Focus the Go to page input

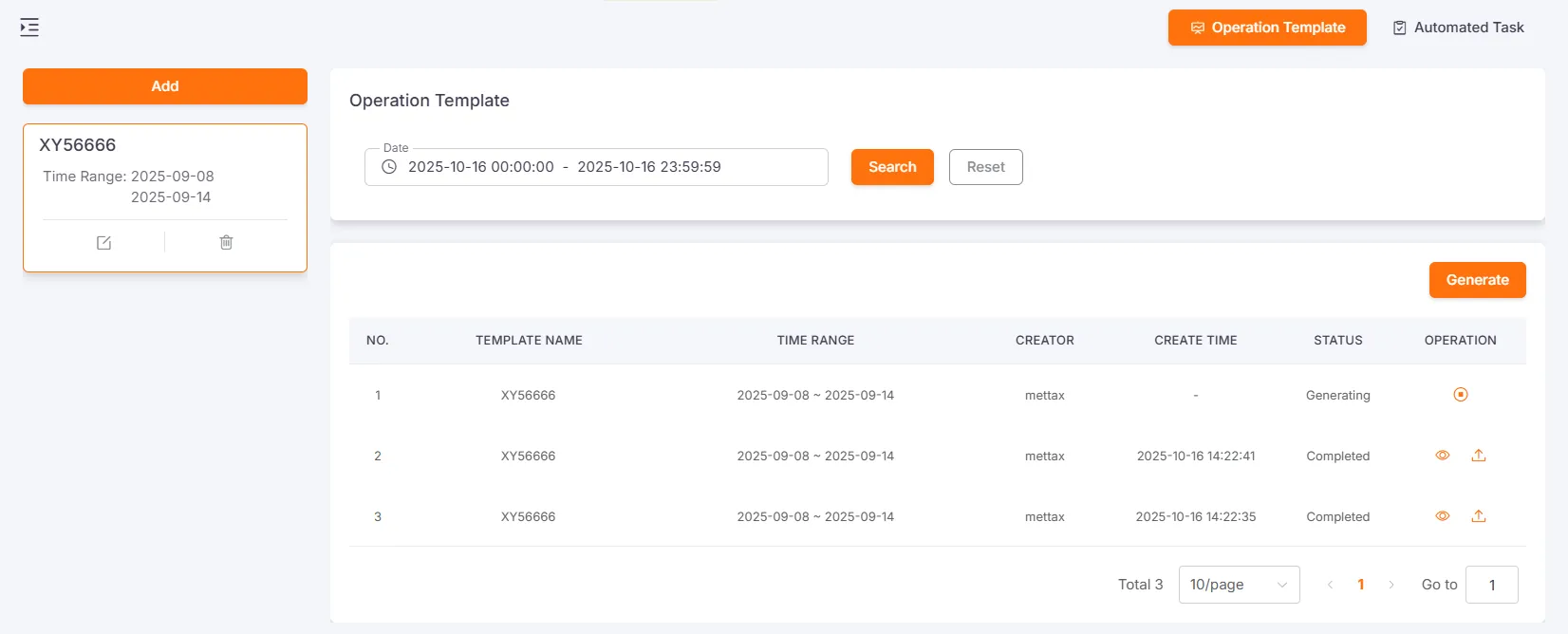tap(1491, 585)
